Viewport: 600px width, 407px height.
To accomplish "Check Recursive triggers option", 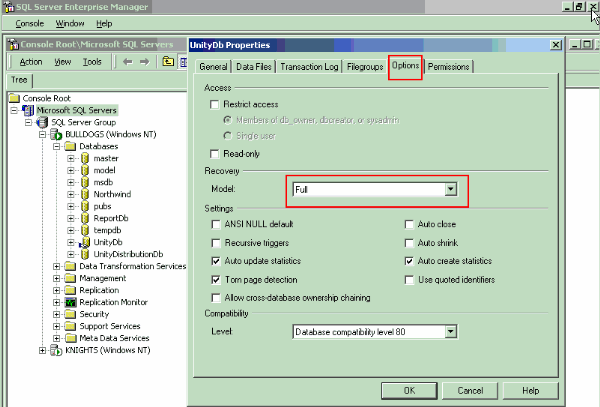I will [x=216, y=243].
